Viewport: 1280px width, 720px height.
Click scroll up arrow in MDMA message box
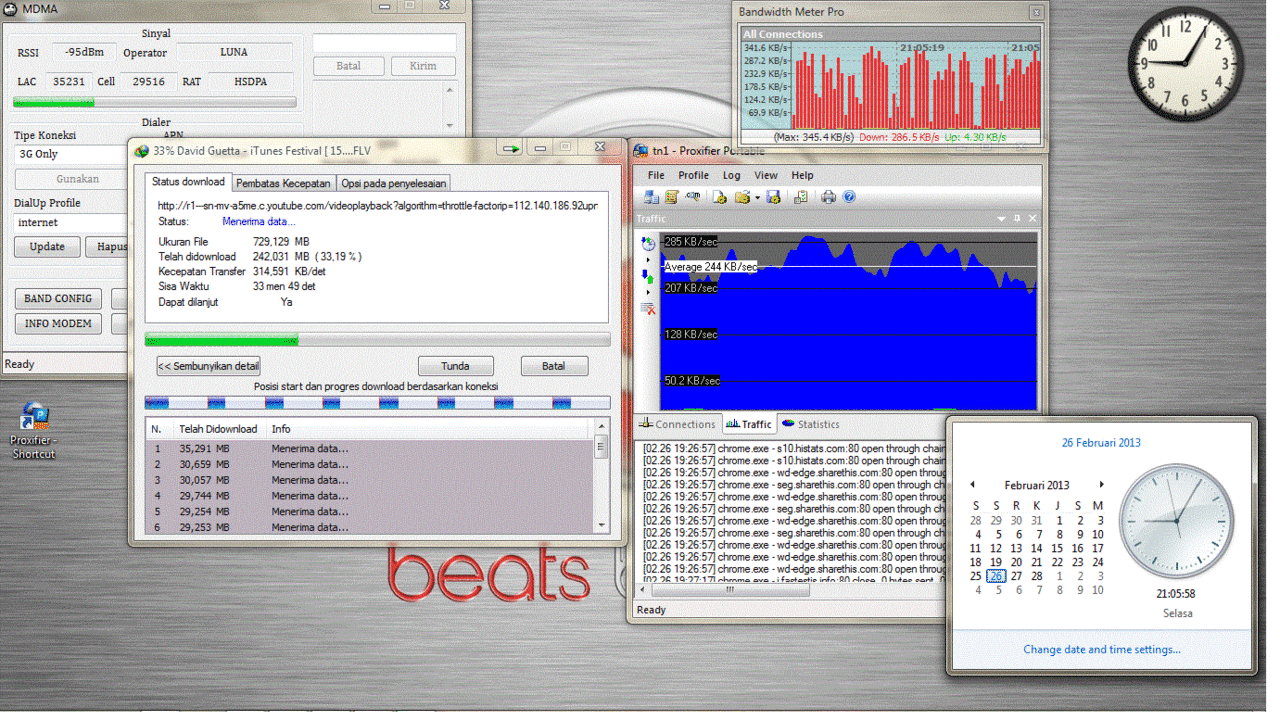click(450, 91)
